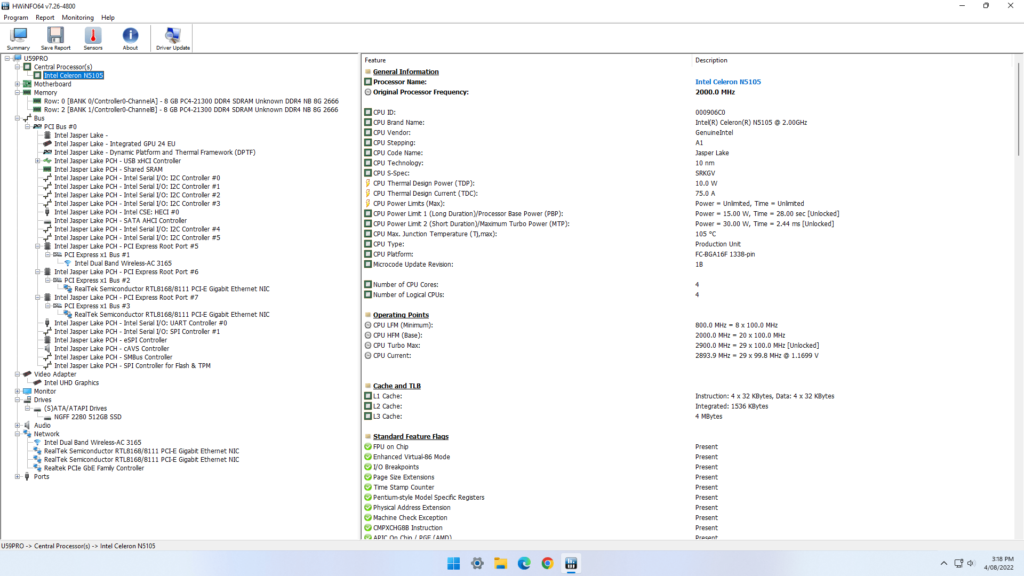Expand the Ports tree node
This screenshot has width=1024, height=576.
pos(16,476)
